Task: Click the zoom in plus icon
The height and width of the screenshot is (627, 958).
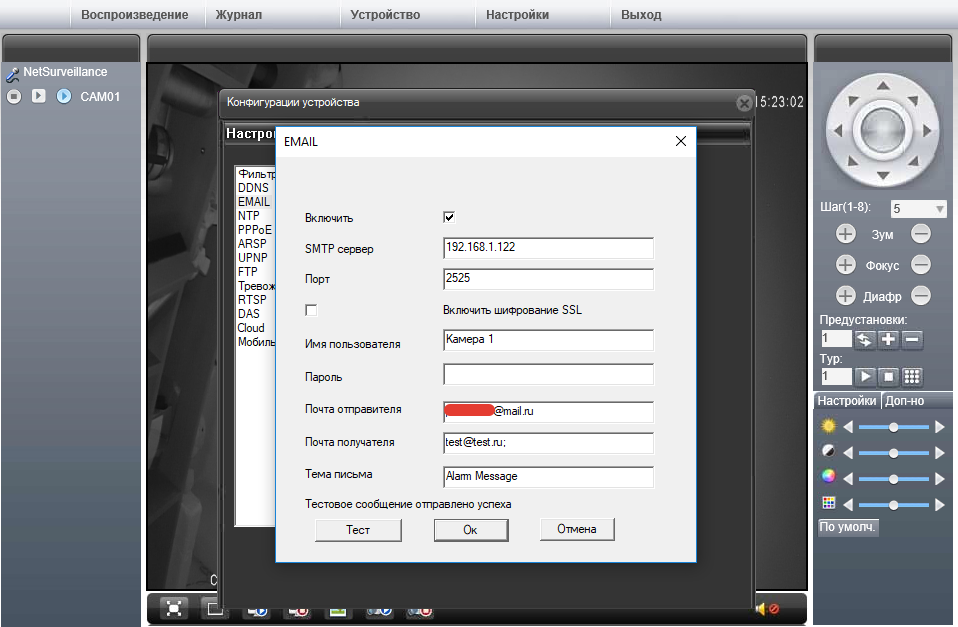Action: point(846,234)
